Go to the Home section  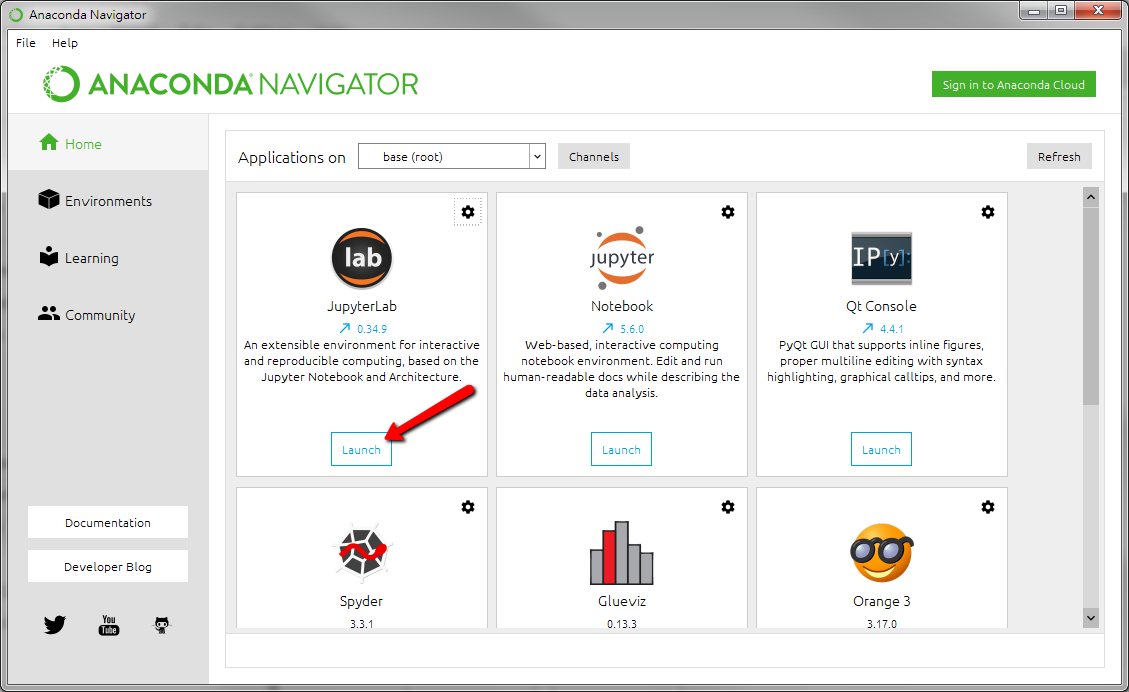pyautogui.click(x=109, y=143)
